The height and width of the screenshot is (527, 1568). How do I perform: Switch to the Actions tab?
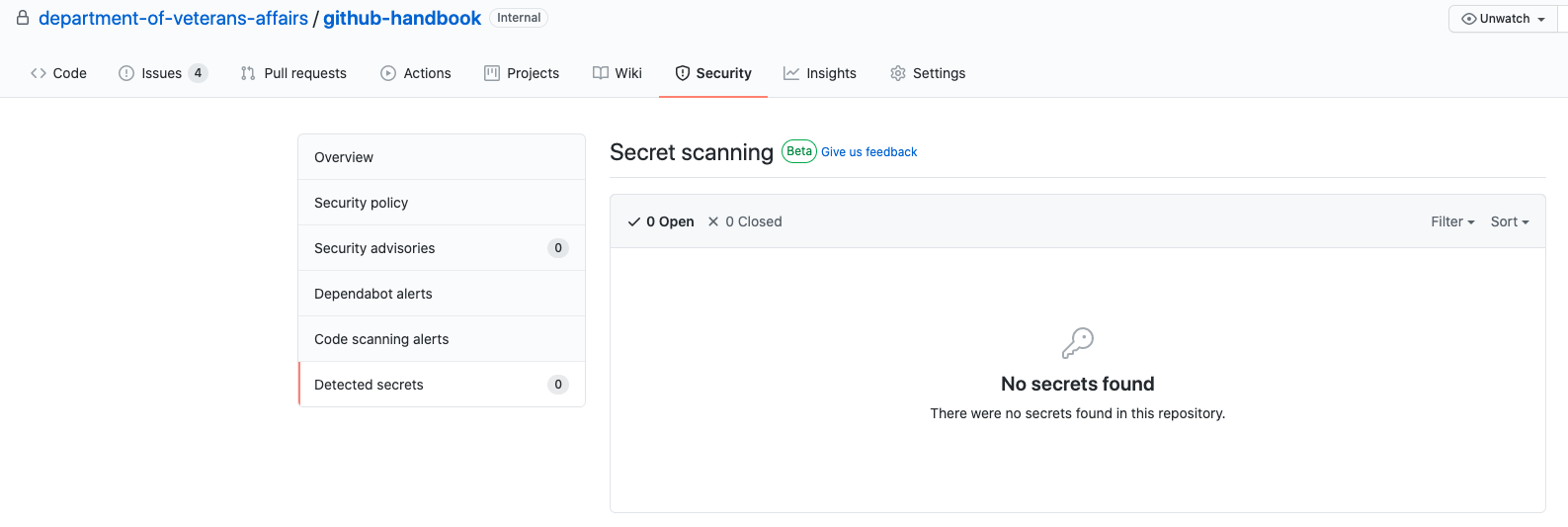pos(416,73)
